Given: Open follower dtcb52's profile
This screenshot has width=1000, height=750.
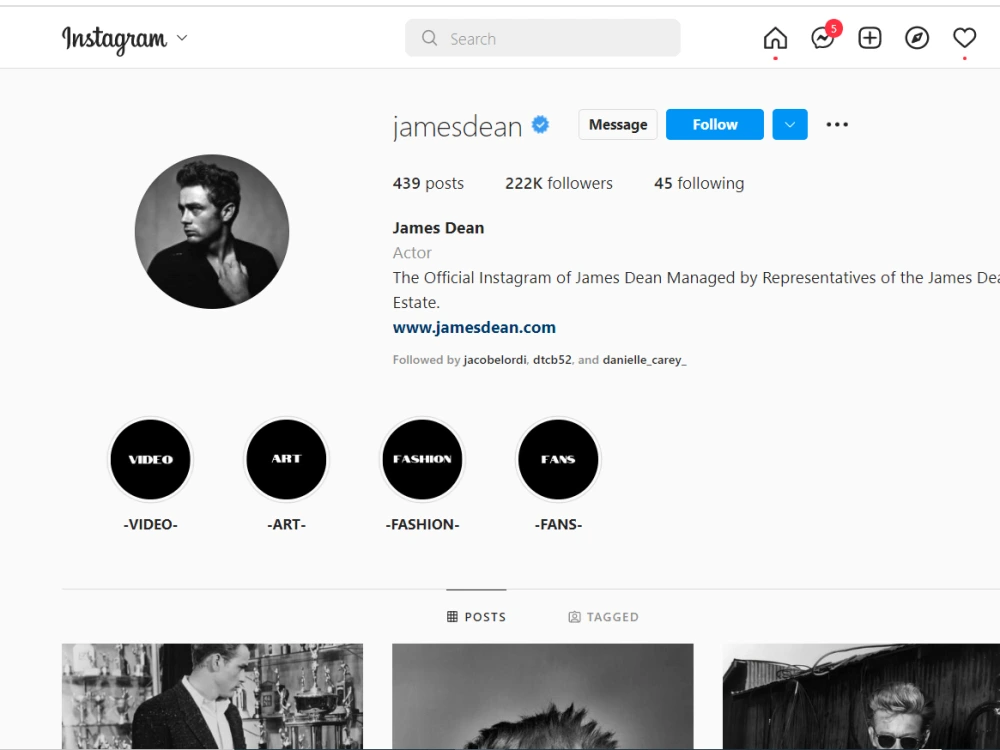Looking at the screenshot, I should click(552, 360).
